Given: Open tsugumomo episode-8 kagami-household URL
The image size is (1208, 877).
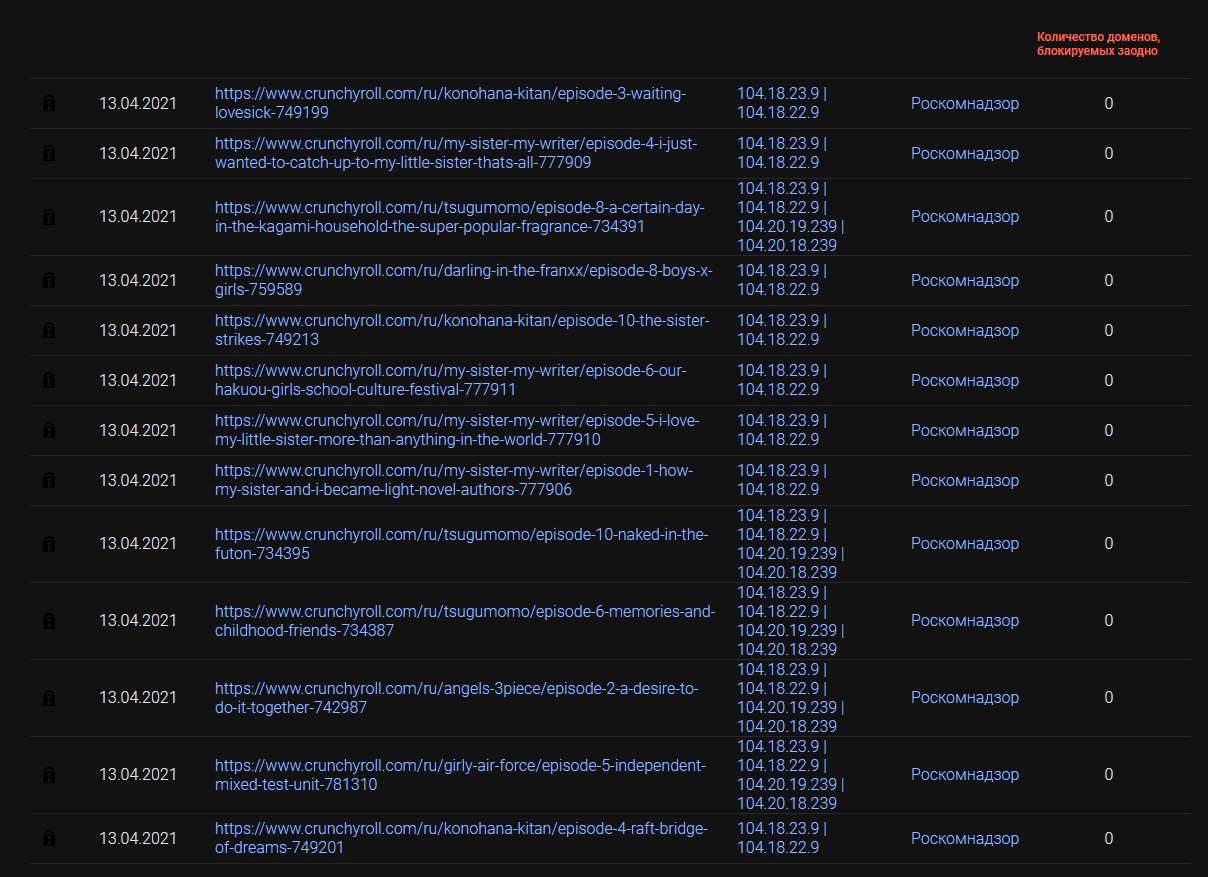Looking at the screenshot, I should [460, 216].
